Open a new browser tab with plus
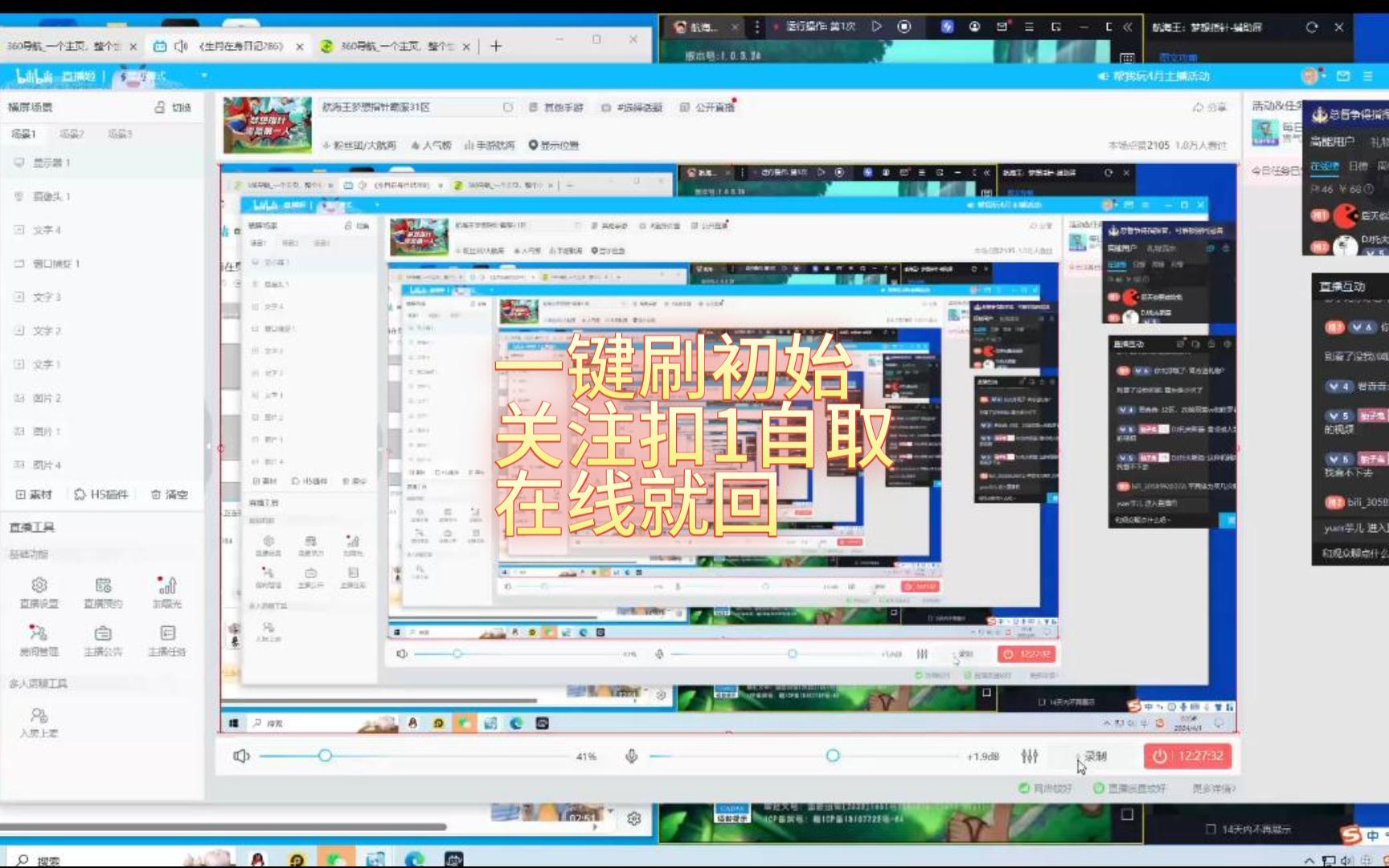 pos(496,47)
